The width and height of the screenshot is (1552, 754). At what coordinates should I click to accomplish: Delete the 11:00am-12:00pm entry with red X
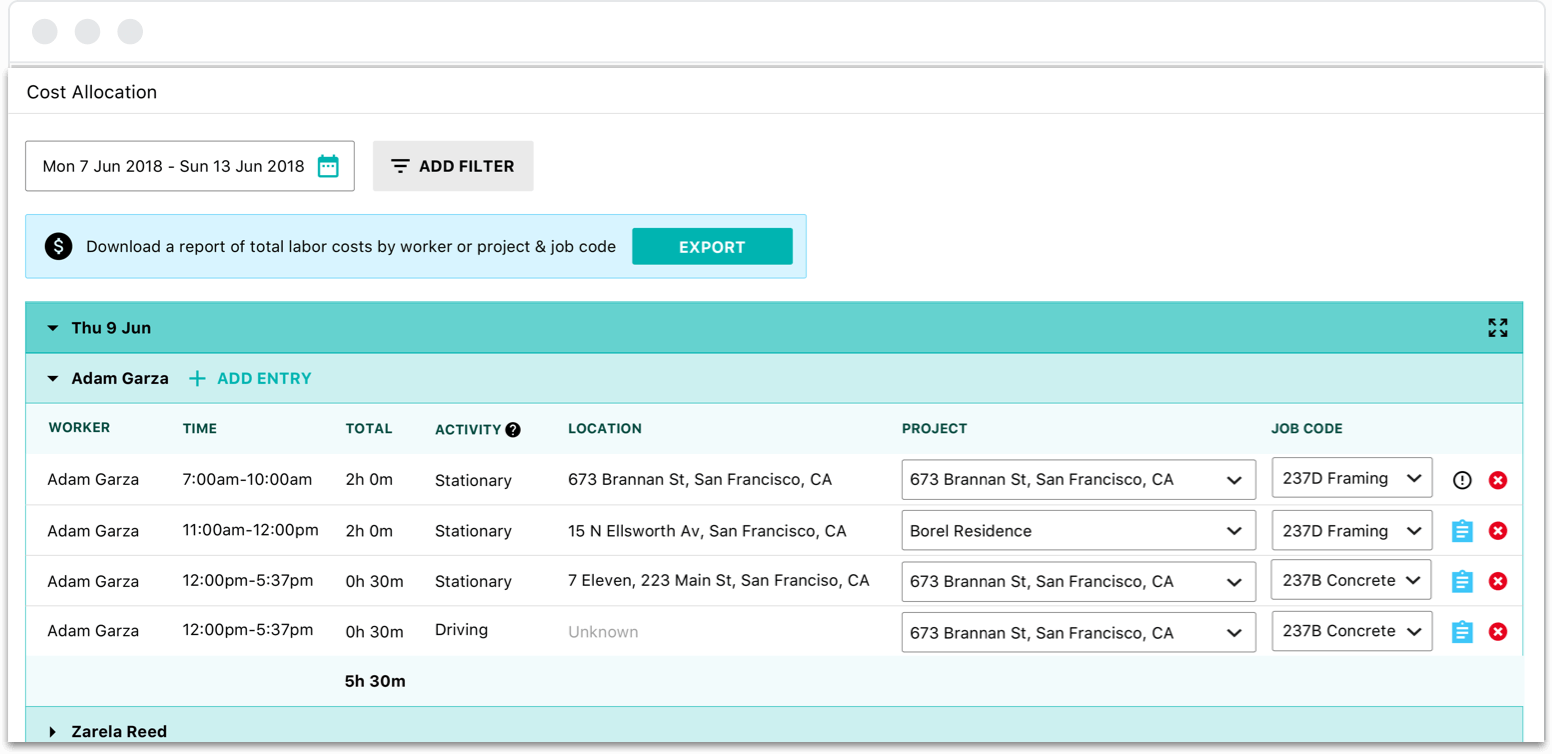pyautogui.click(x=1497, y=531)
